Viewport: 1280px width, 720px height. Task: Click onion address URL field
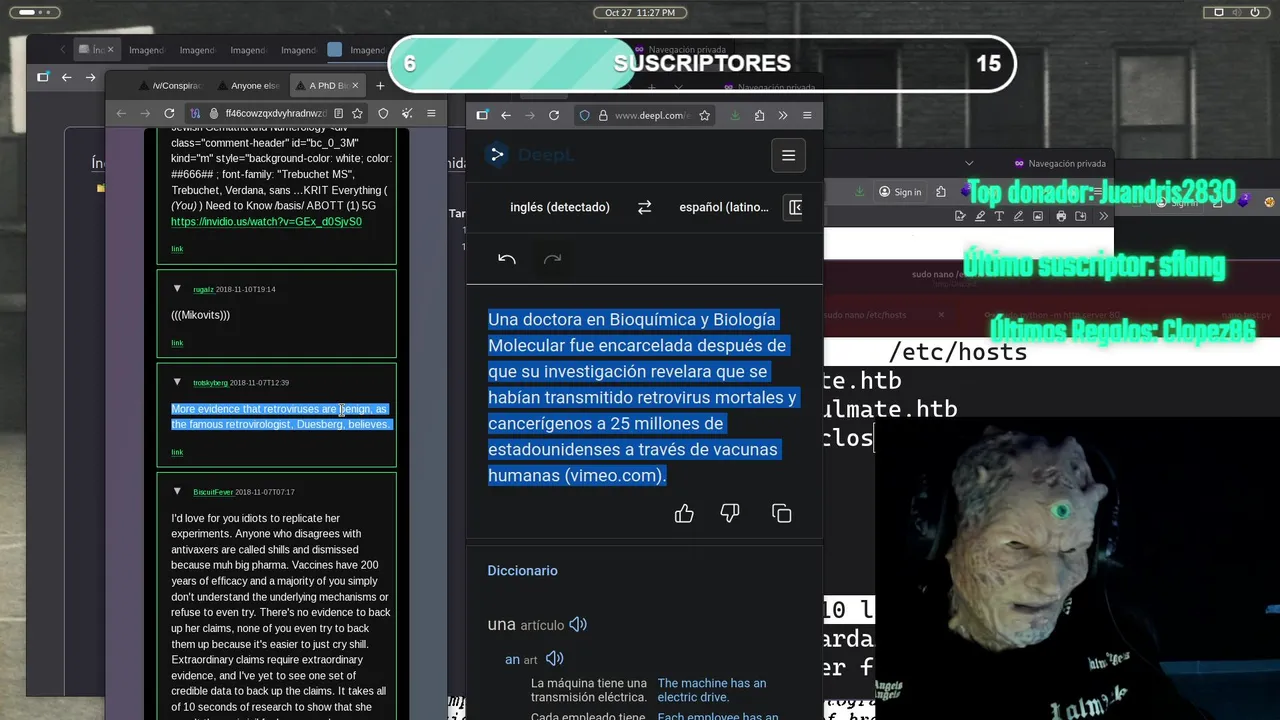coord(276,113)
